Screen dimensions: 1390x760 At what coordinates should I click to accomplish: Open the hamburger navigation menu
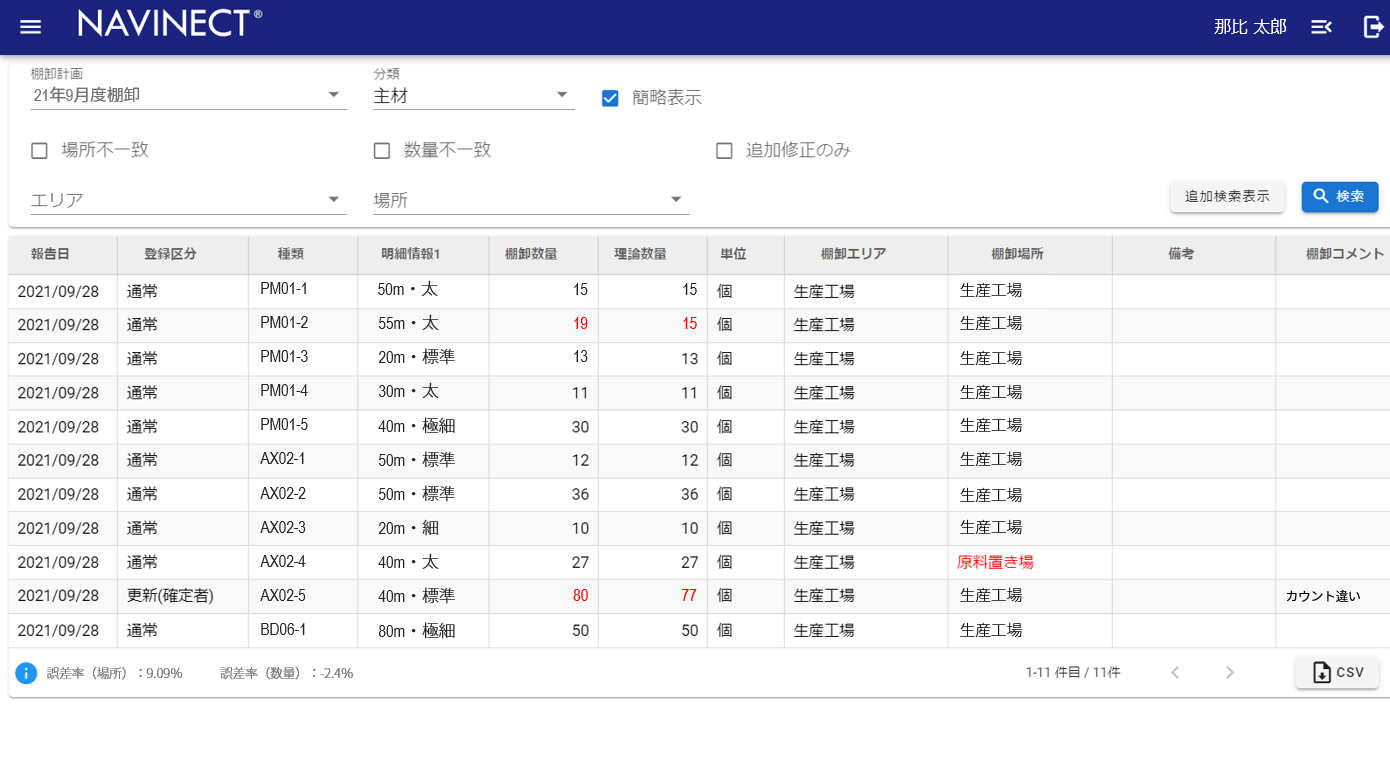(x=31, y=27)
